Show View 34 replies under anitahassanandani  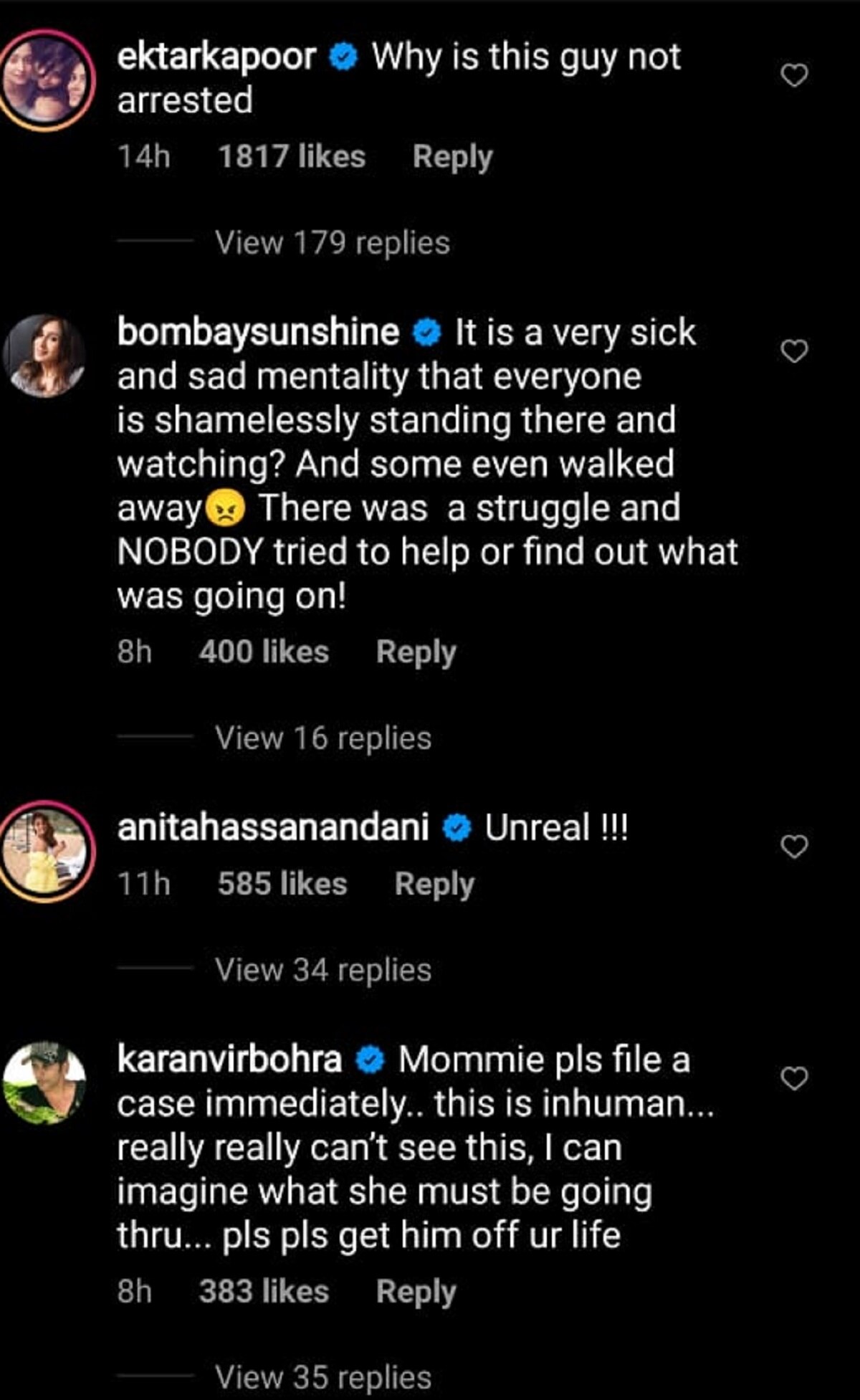pyautogui.click(x=323, y=971)
